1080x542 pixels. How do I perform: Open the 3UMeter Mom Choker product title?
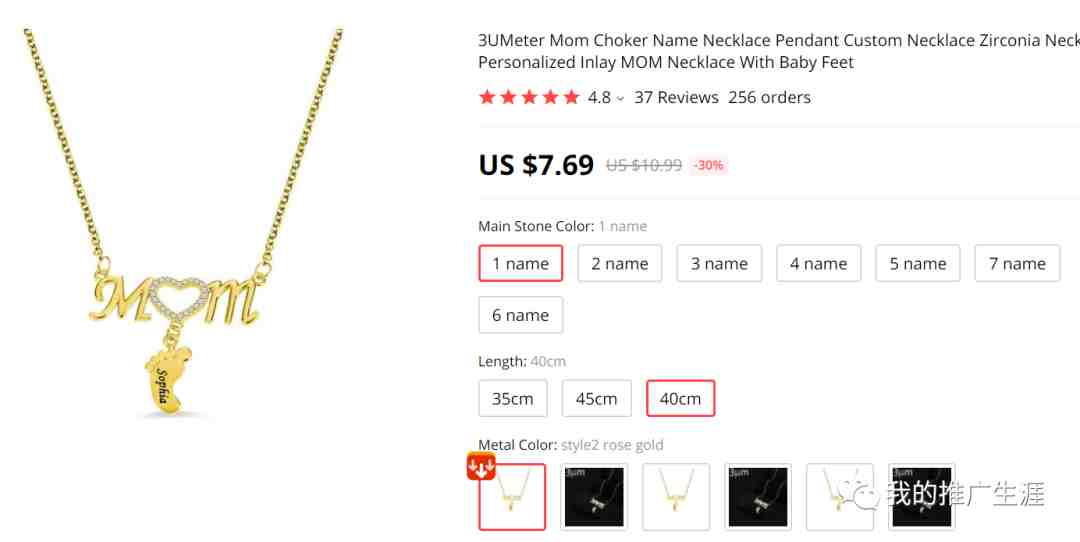click(778, 51)
